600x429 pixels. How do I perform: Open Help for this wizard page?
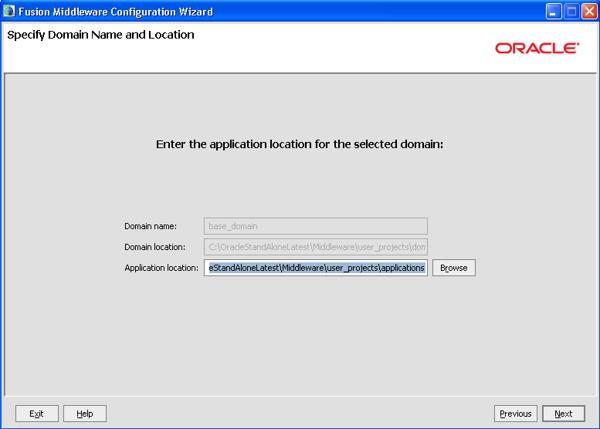(85, 413)
